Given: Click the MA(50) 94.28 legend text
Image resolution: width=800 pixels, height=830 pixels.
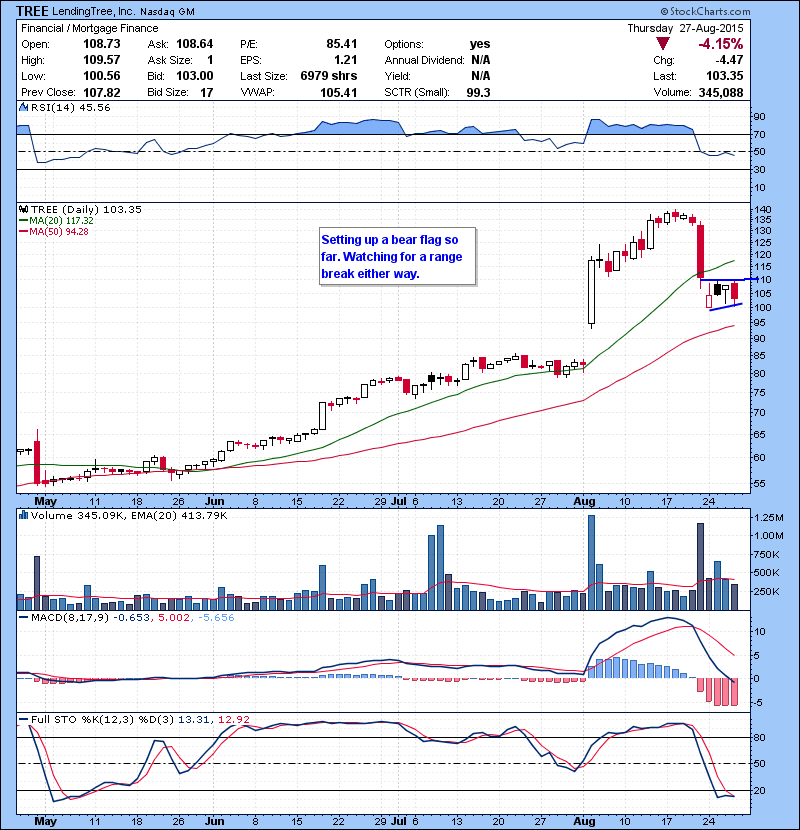Looking at the screenshot, I should click(59, 232).
